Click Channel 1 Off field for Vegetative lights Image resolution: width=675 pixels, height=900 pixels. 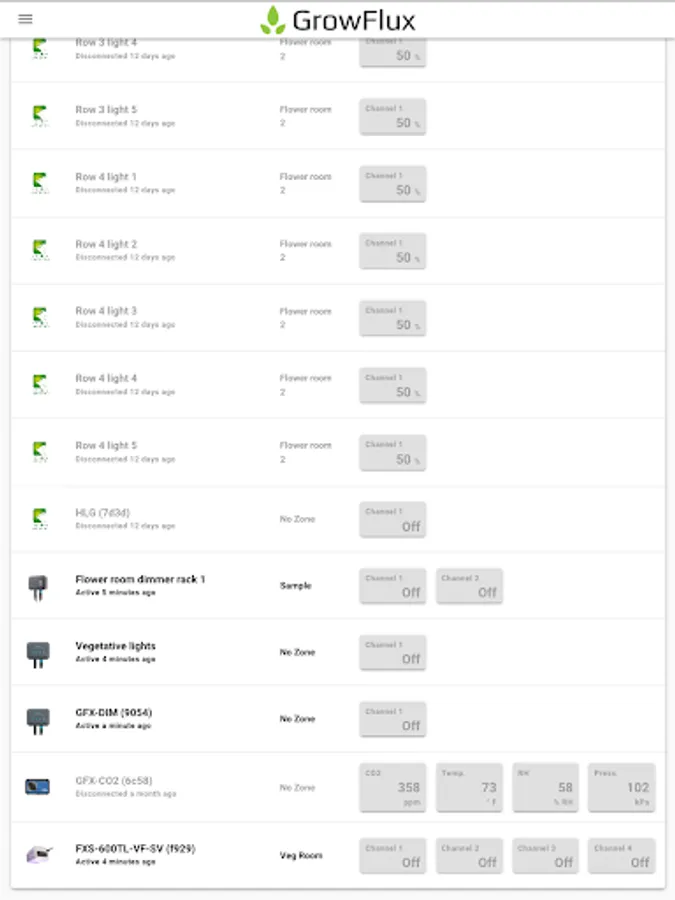click(x=393, y=653)
